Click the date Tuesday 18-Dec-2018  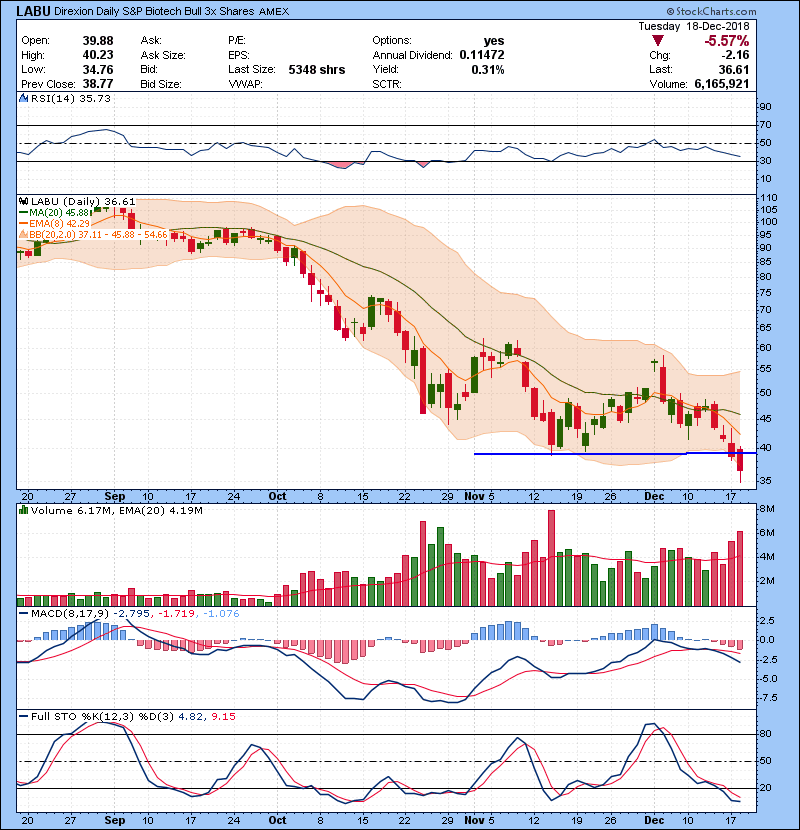pos(694,26)
